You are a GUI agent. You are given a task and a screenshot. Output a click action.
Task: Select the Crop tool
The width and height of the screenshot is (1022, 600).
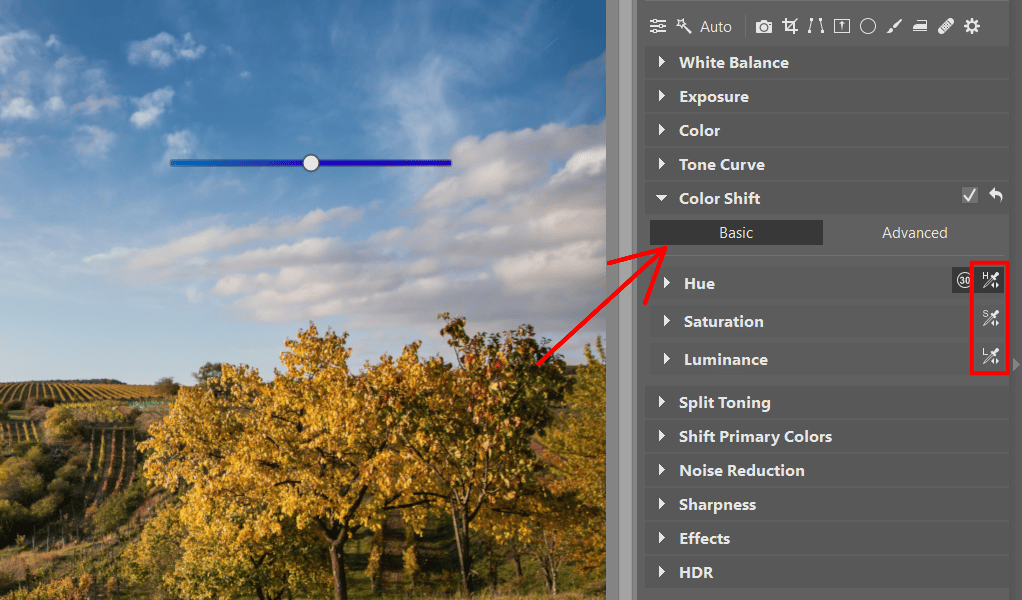[x=789, y=26]
